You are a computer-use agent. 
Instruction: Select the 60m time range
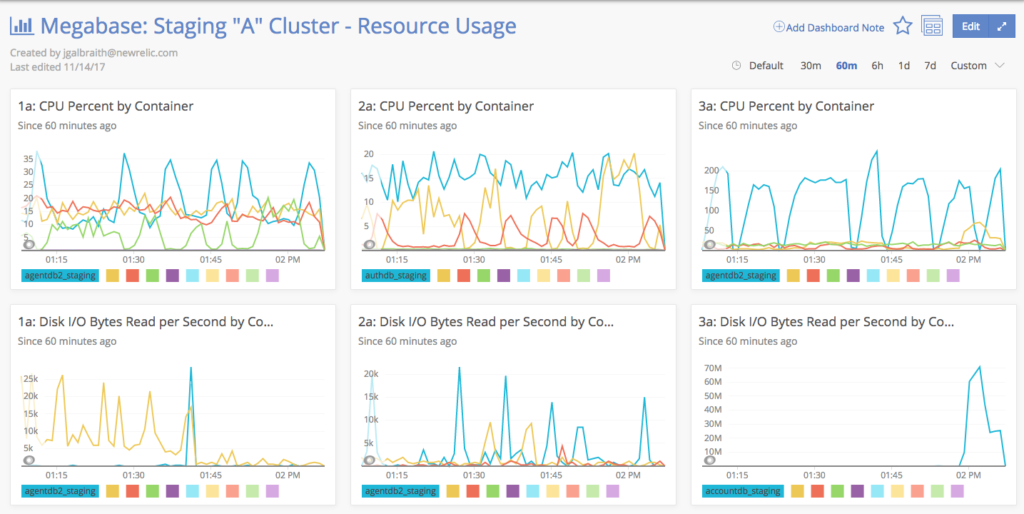pyautogui.click(x=846, y=65)
